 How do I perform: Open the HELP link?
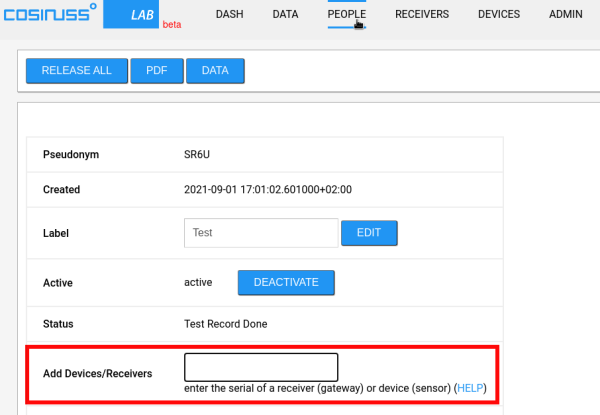point(470,388)
